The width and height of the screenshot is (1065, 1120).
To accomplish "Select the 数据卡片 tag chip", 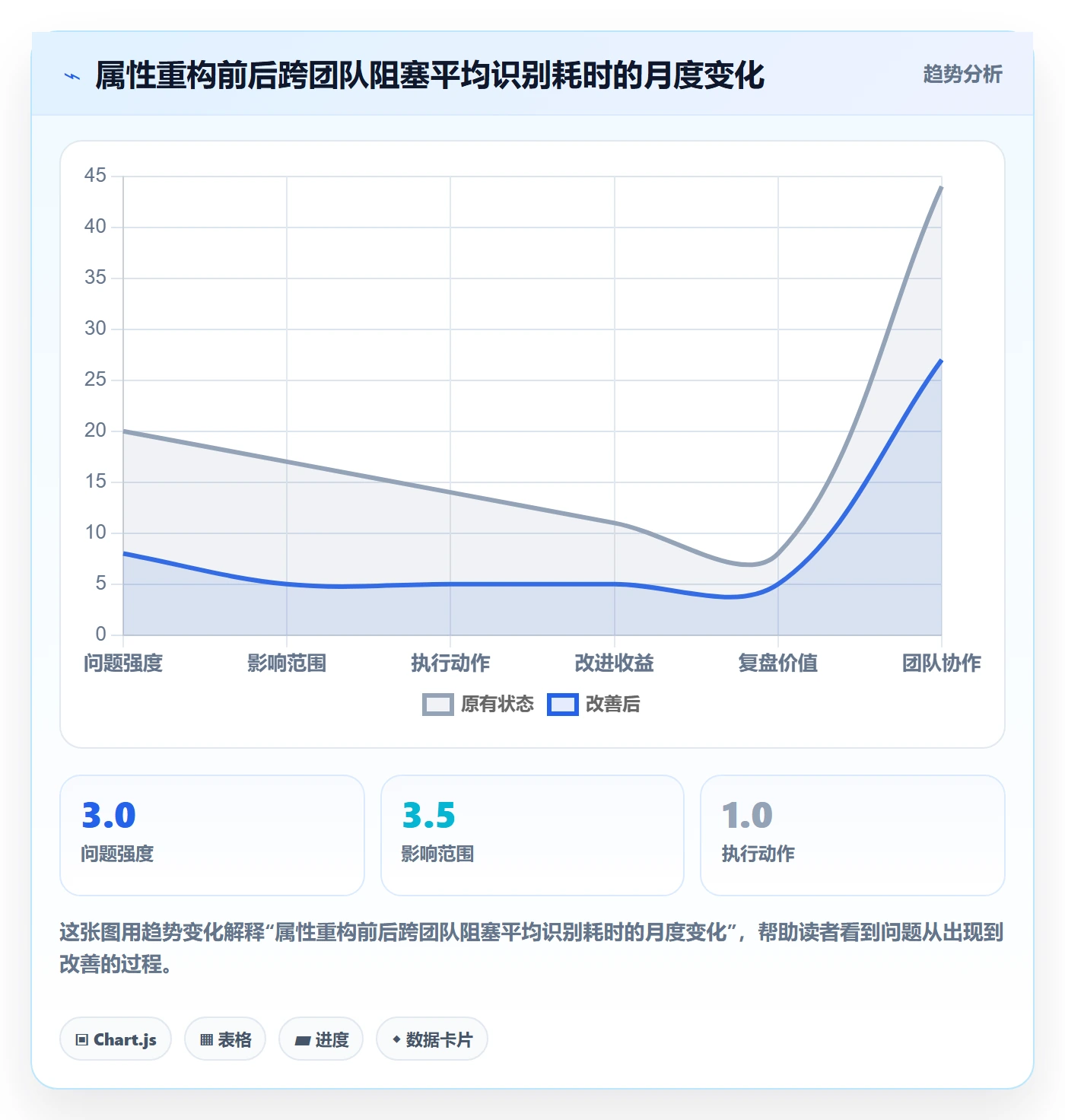I will (x=432, y=1039).
